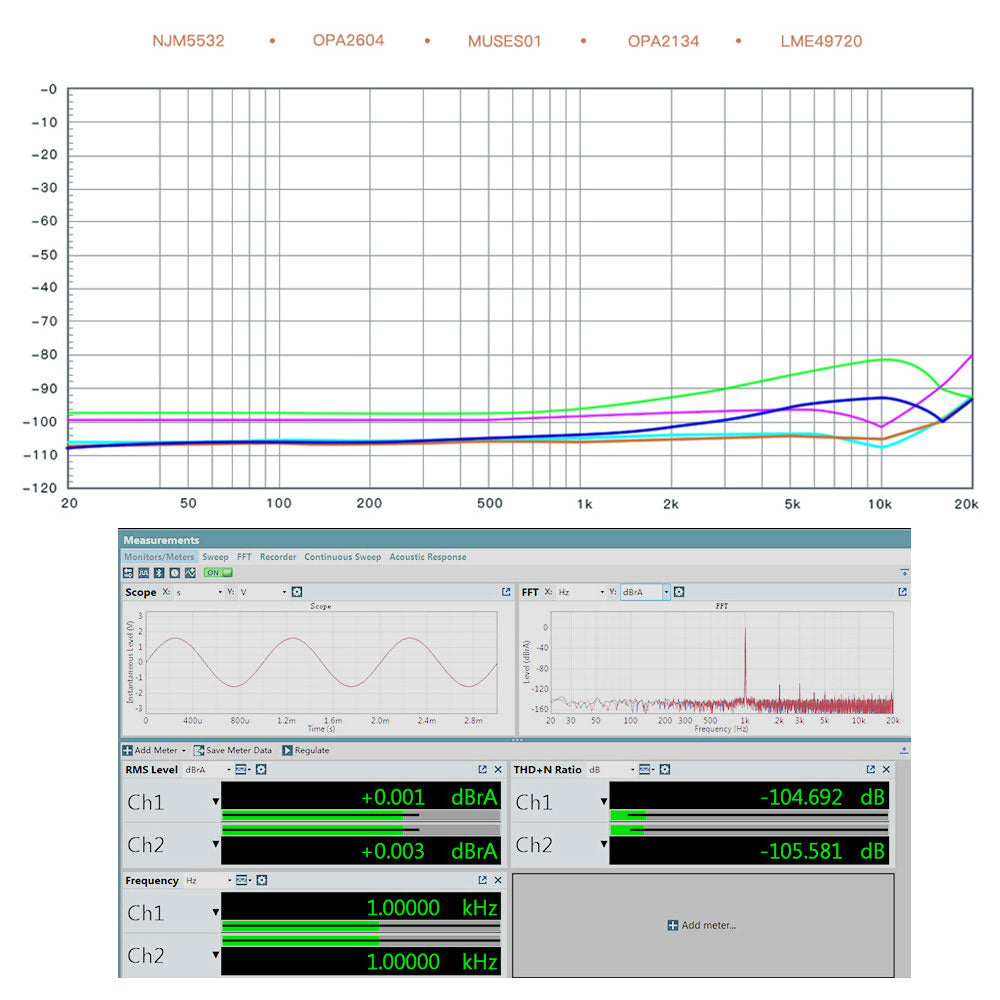Viewport: 1000px width, 1000px height.
Task: Open the Scope X-axis unit dropdown
Action: pos(220,592)
